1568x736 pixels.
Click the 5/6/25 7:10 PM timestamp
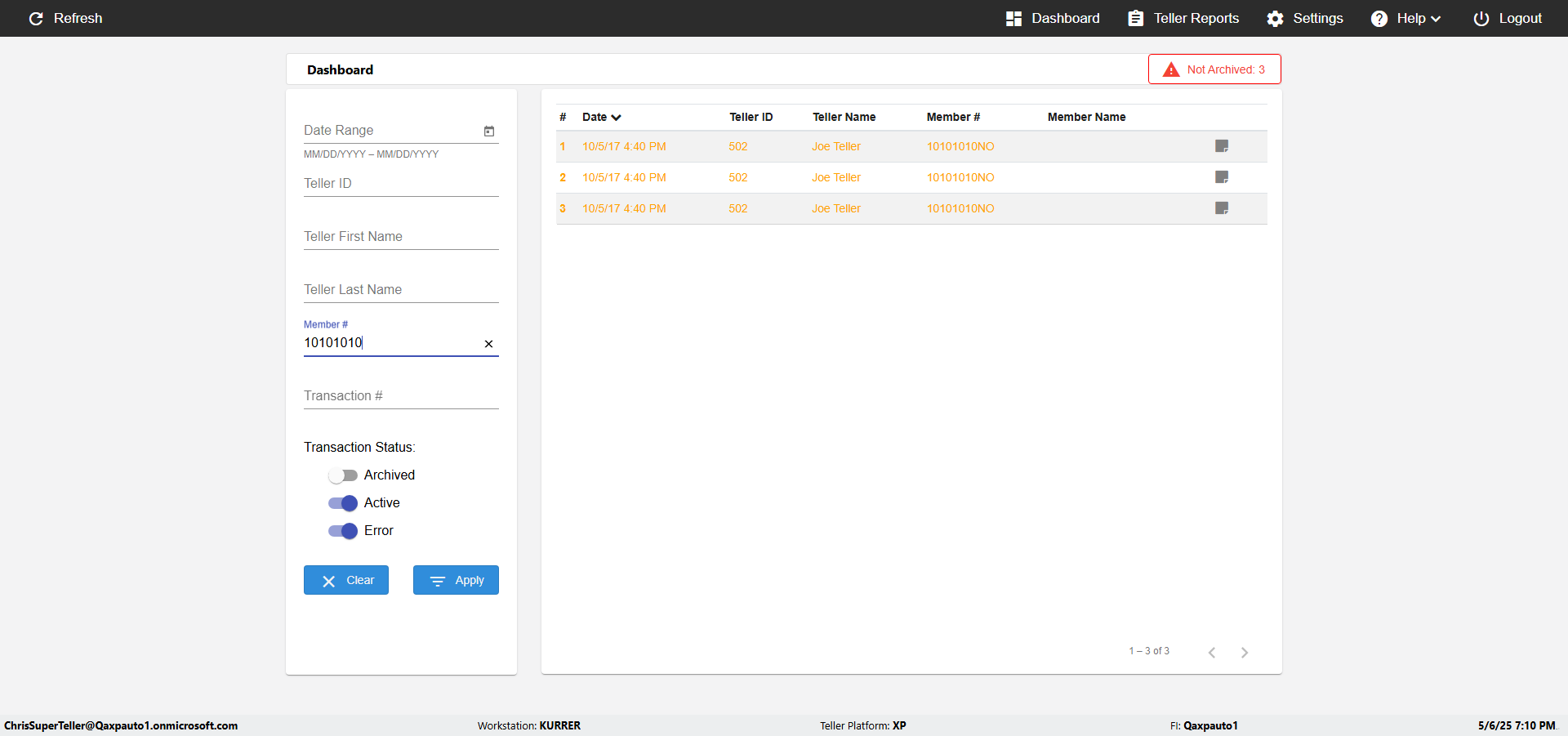1517,725
